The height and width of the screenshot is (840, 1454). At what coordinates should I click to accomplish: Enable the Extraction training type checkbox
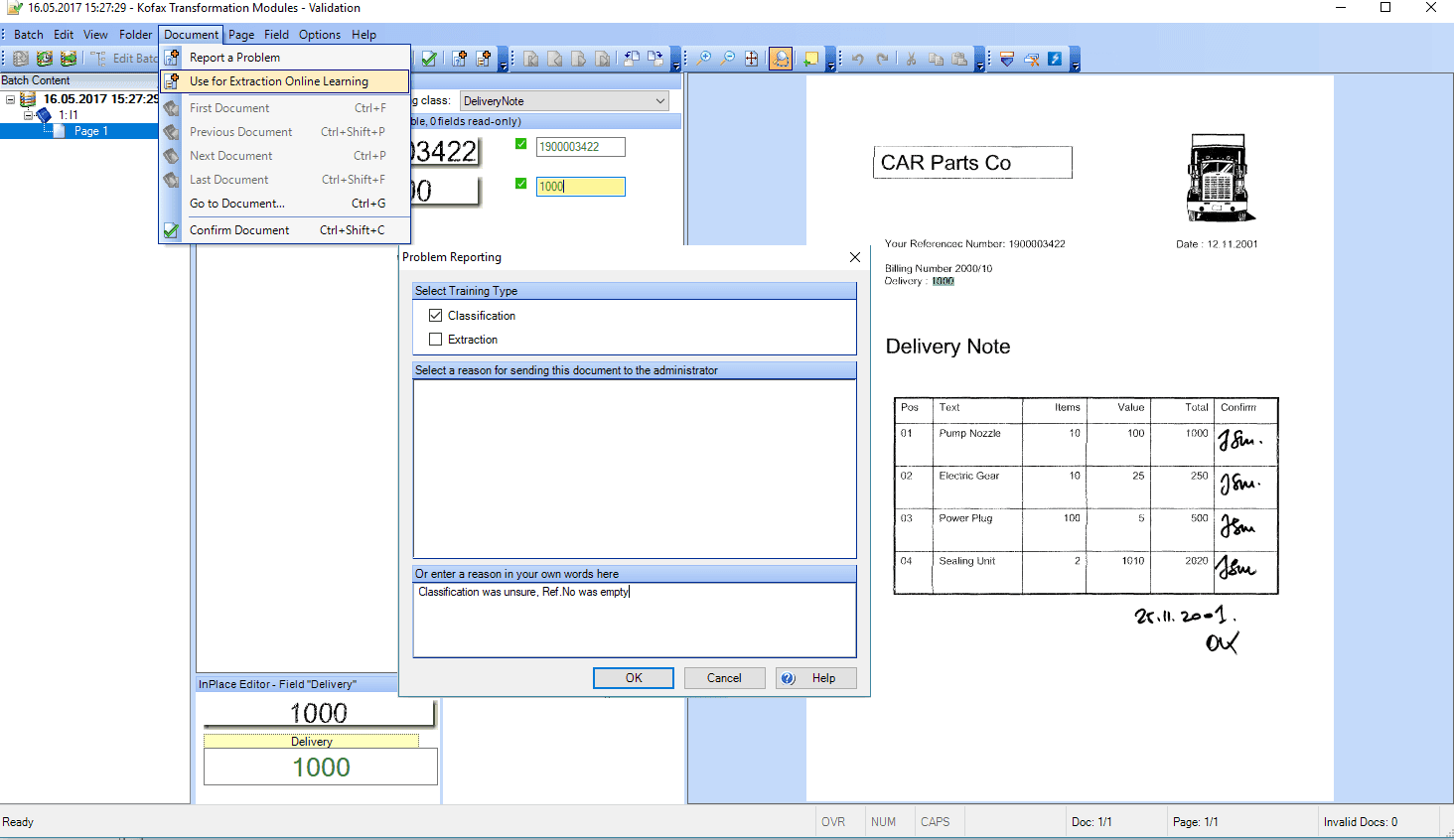tap(435, 340)
